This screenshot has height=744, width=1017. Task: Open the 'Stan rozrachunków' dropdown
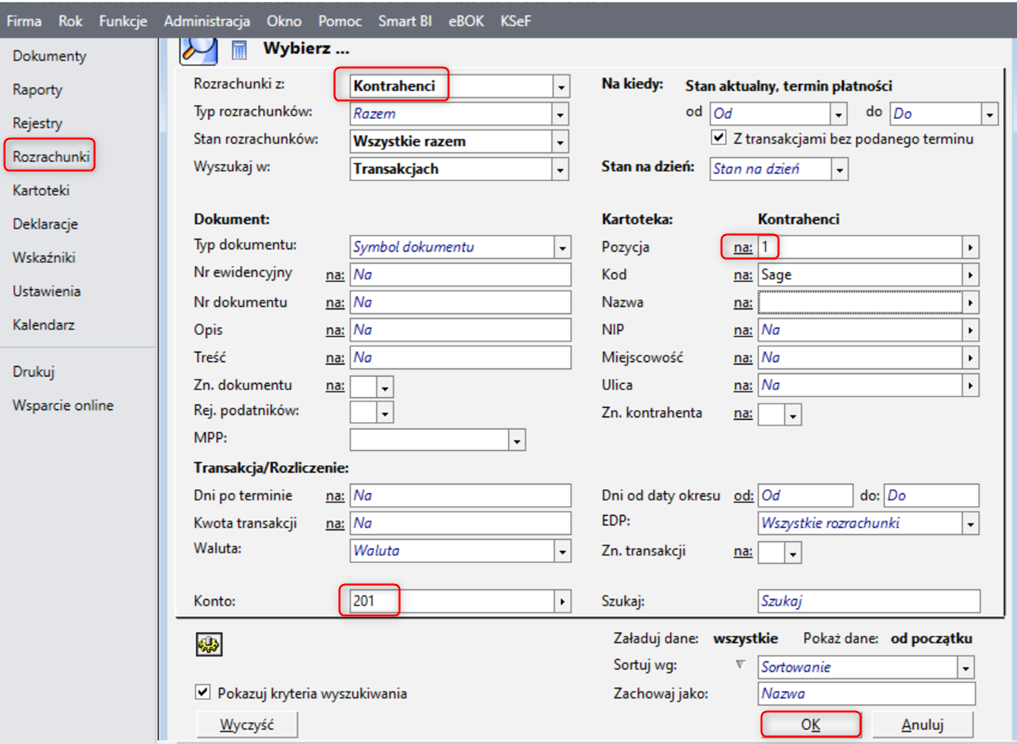[x=561, y=141]
